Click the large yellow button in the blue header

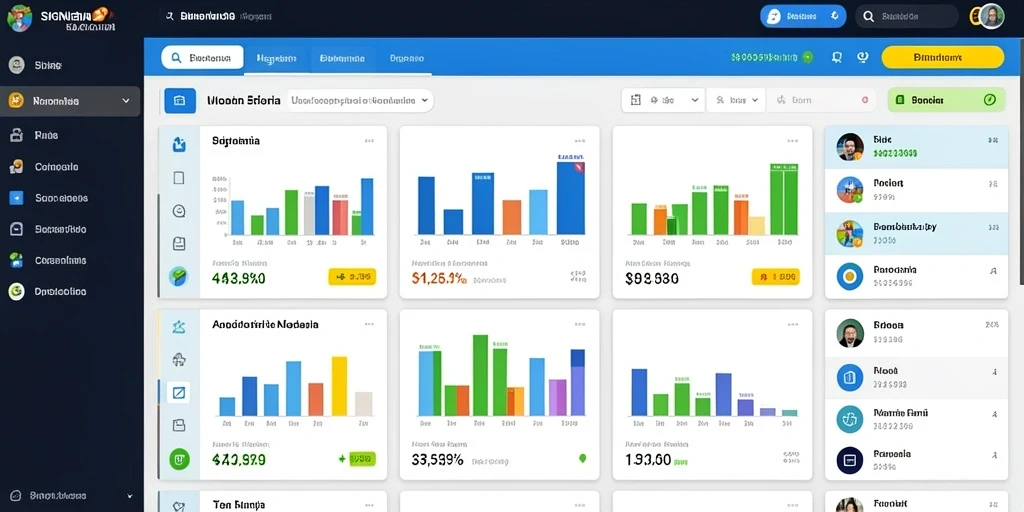tap(942, 57)
